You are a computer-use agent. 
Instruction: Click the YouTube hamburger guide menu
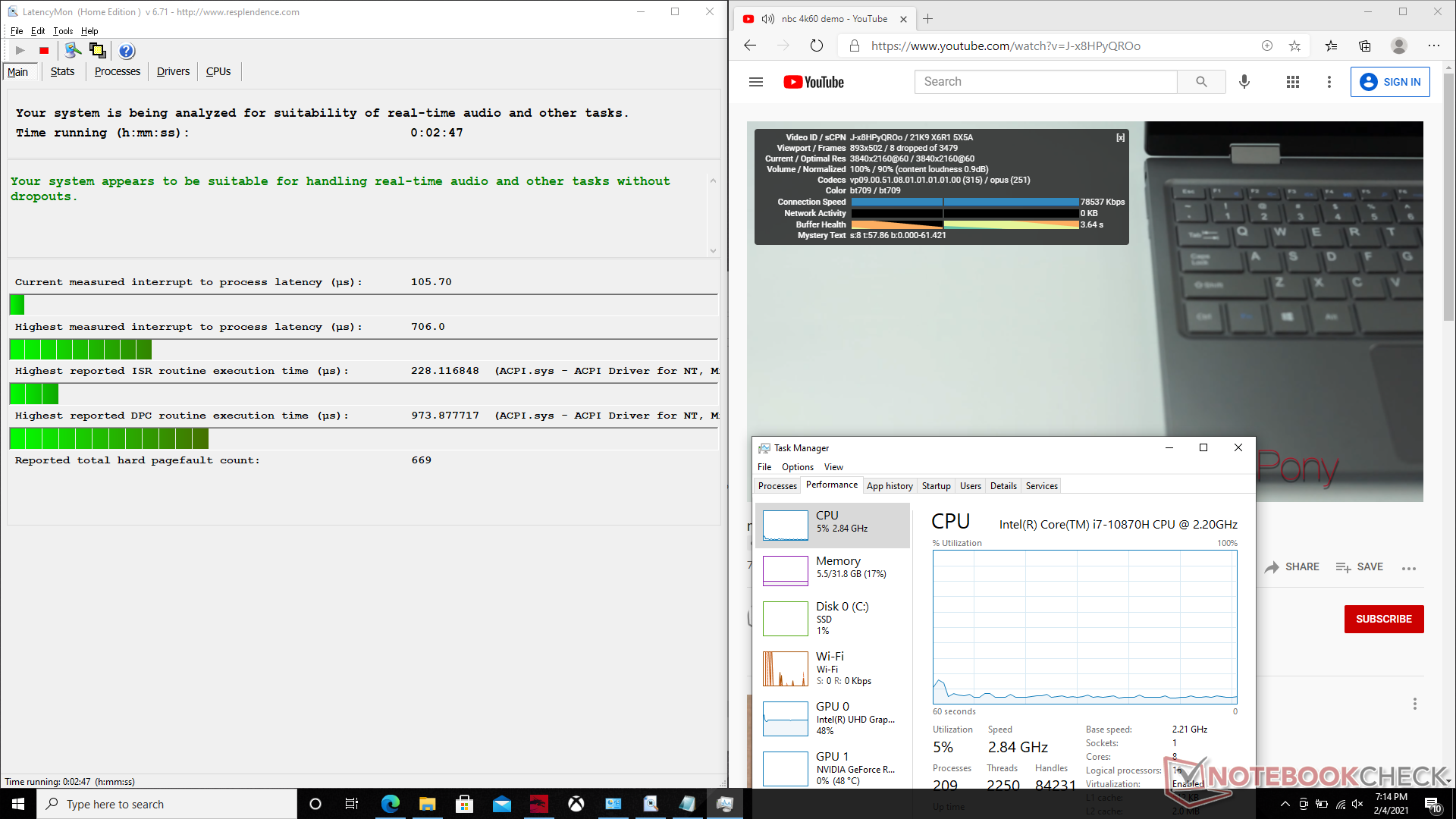(755, 82)
